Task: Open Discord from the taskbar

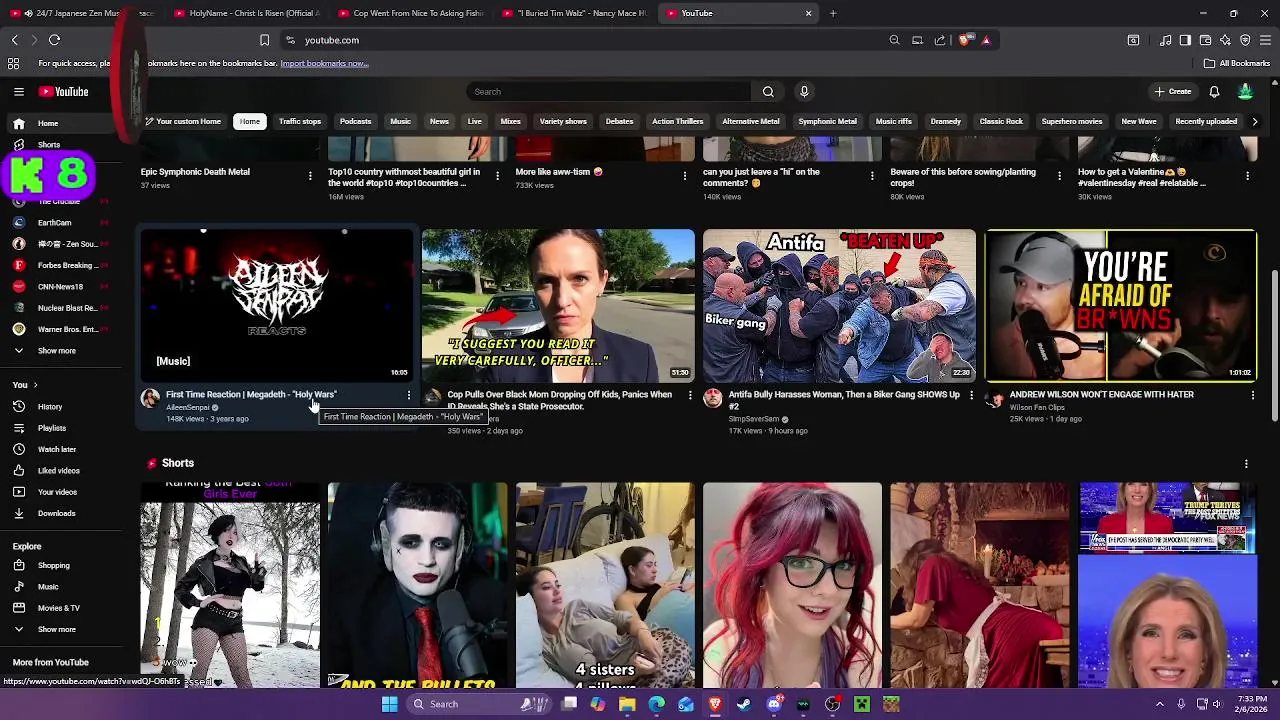Action: [774, 704]
